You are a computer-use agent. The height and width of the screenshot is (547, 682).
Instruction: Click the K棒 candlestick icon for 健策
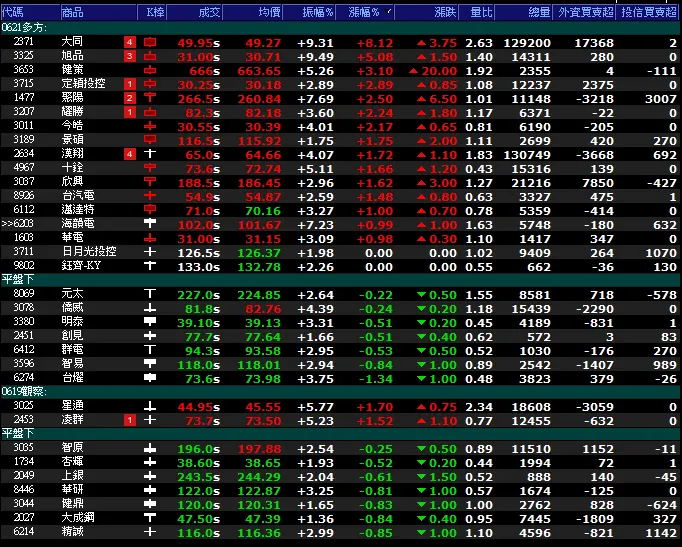click(x=150, y=70)
